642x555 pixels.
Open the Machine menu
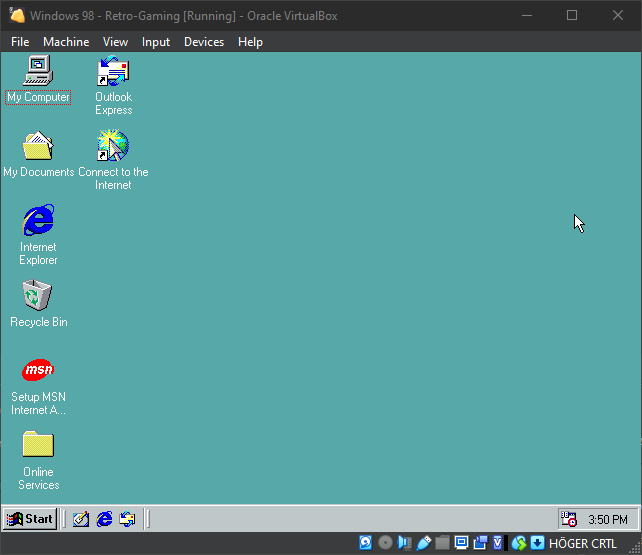coord(66,42)
